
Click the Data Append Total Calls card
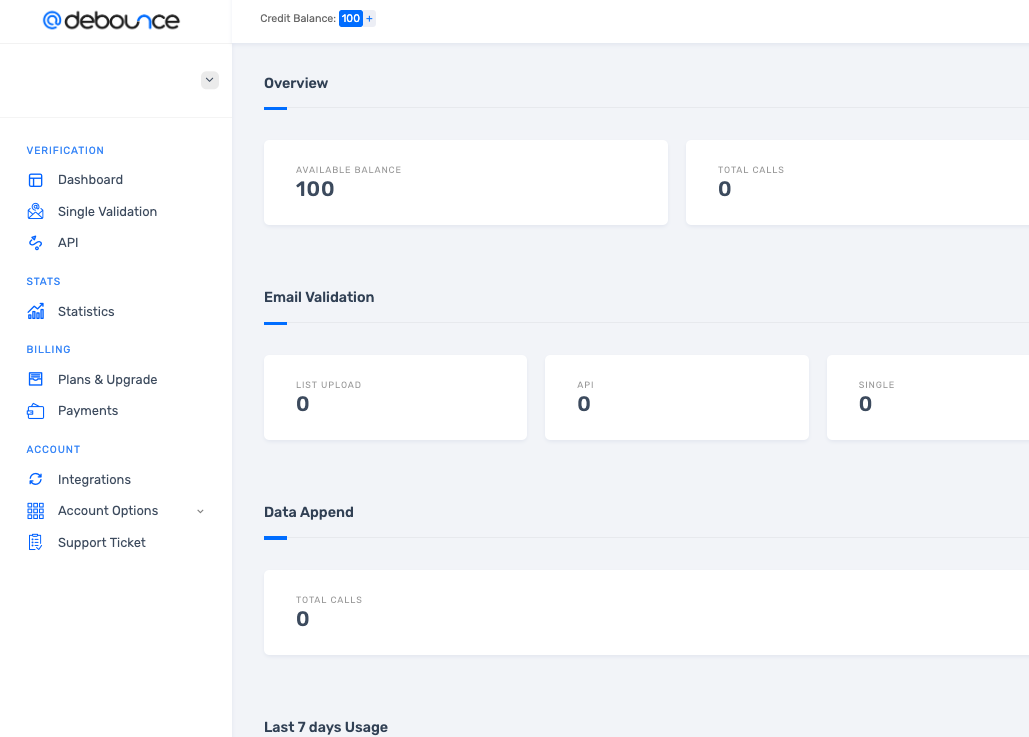tap(646, 612)
